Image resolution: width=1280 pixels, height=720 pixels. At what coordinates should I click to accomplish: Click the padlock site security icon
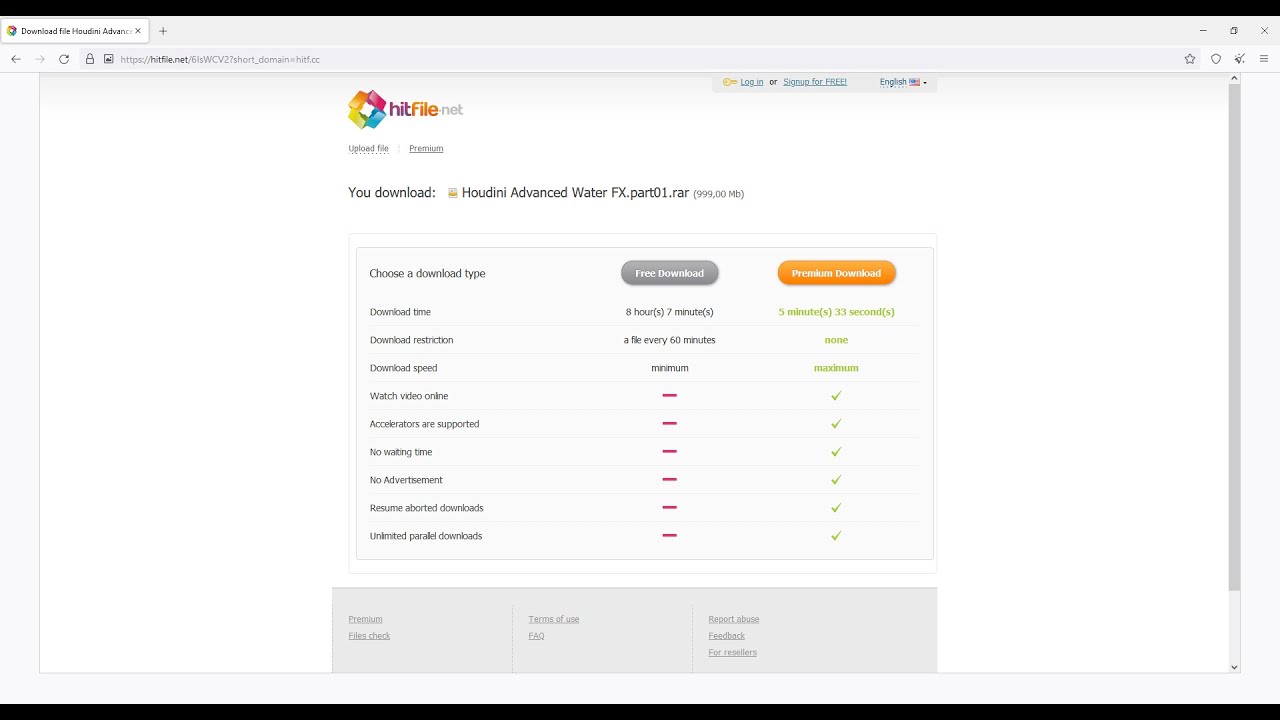click(90, 59)
